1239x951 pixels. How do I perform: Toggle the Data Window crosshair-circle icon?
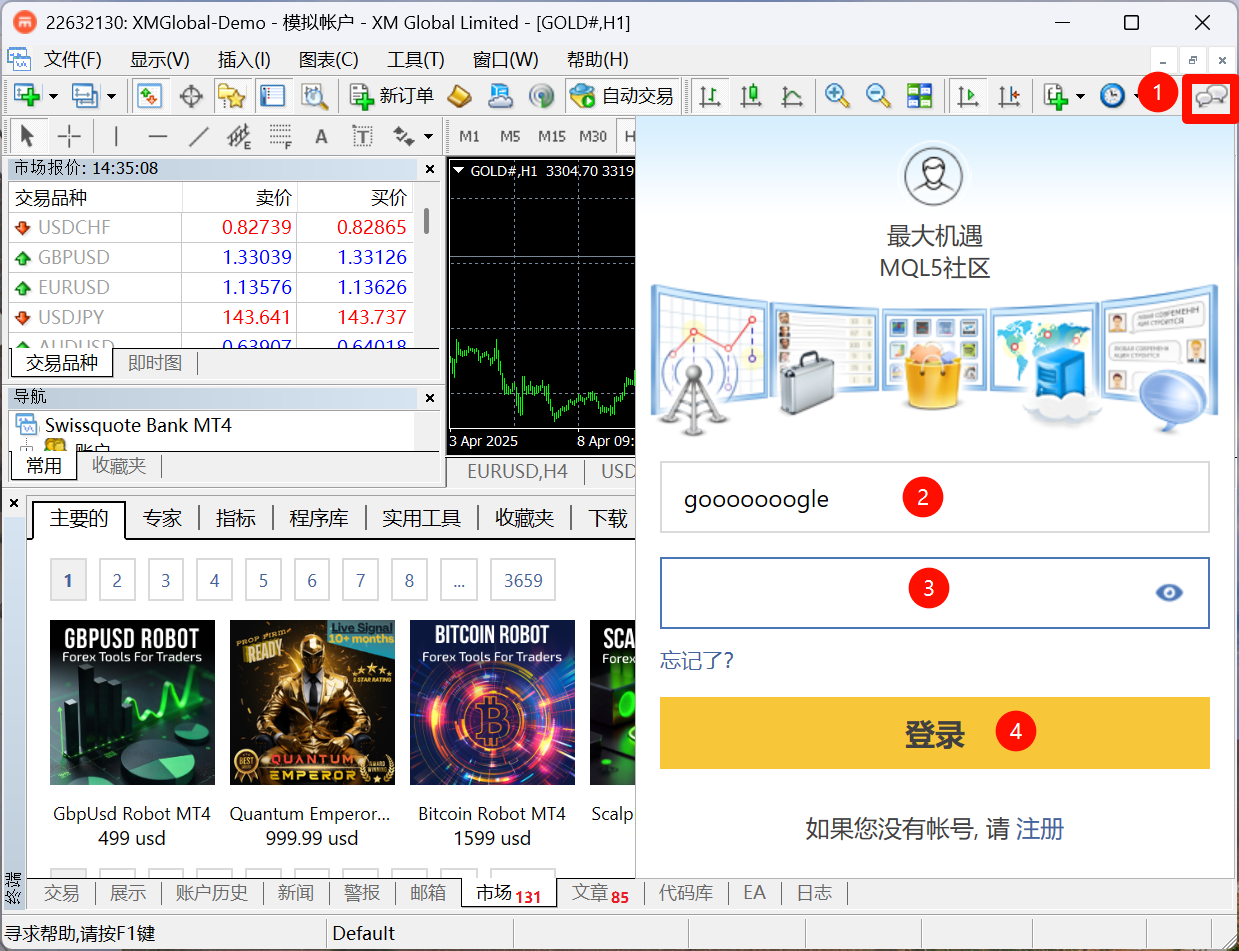[x=190, y=96]
